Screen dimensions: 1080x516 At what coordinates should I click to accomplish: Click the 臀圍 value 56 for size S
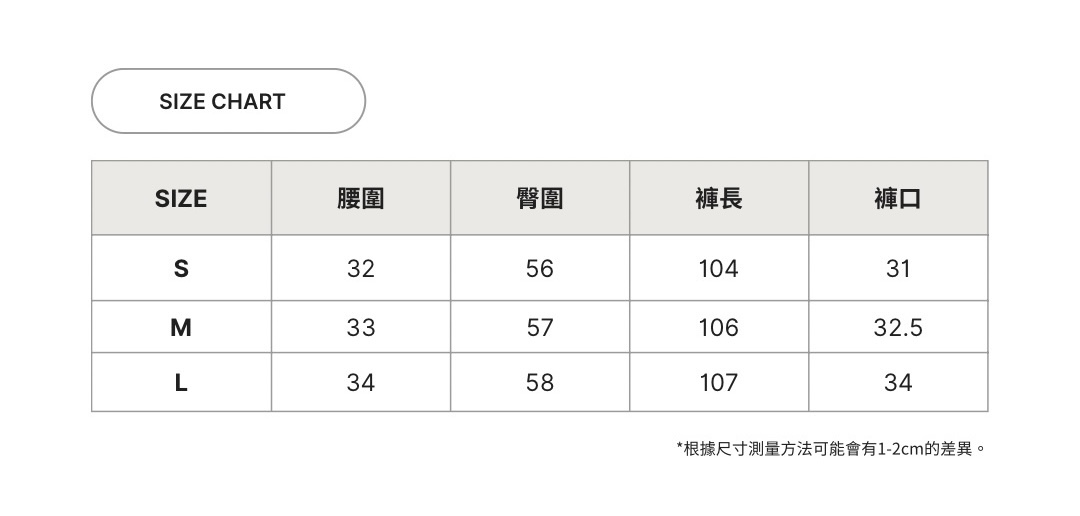(540, 269)
